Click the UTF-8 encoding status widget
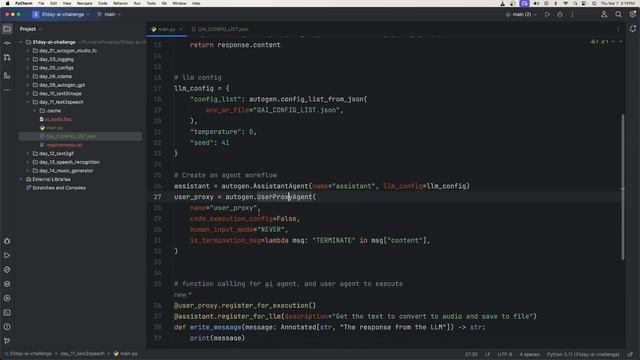This screenshot has width=640, height=360. (x=504, y=354)
